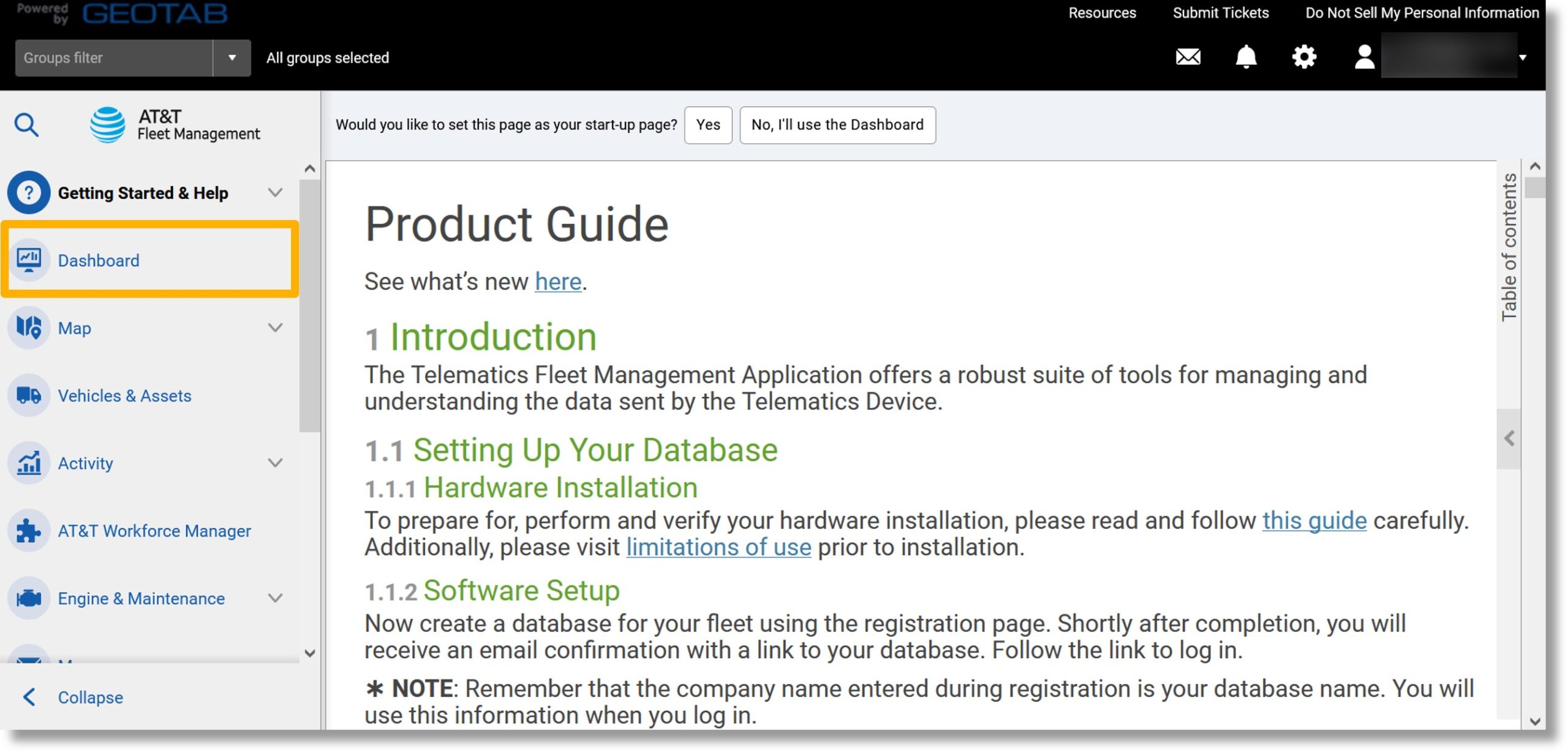This screenshot has width=1568, height=752.
Task: Toggle Groups filter dropdown
Action: pyautogui.click(x=231, y=57)
